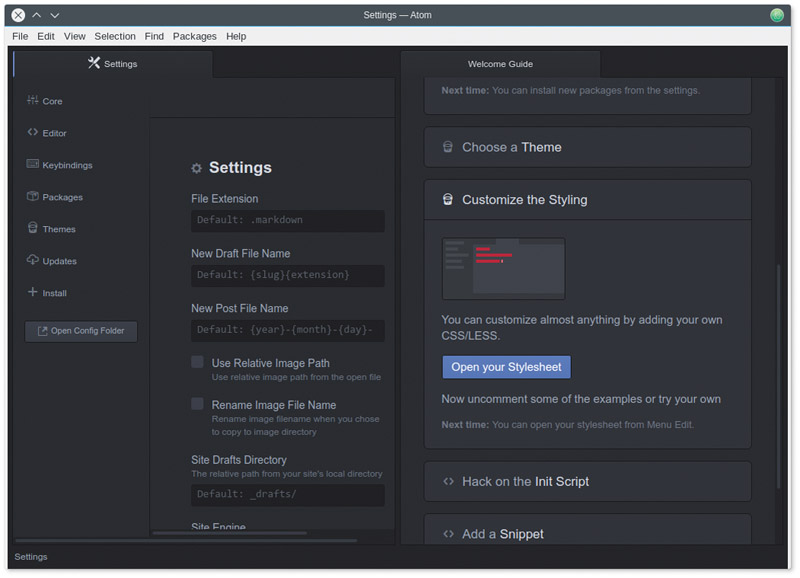Switch to the Settings tab
This screenshot has width=800, height=578.
[113, 64]
